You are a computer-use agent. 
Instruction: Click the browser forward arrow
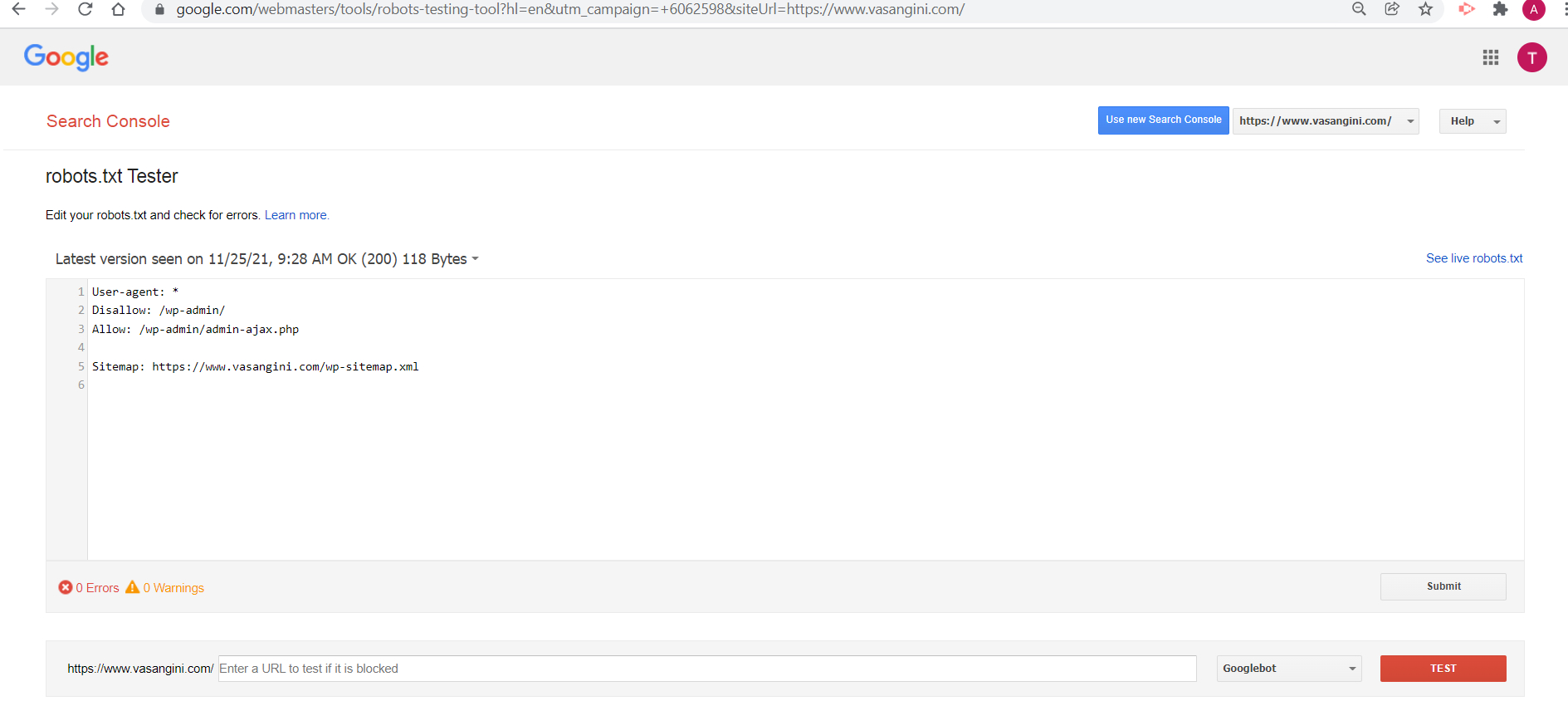(x=51, y=9)
